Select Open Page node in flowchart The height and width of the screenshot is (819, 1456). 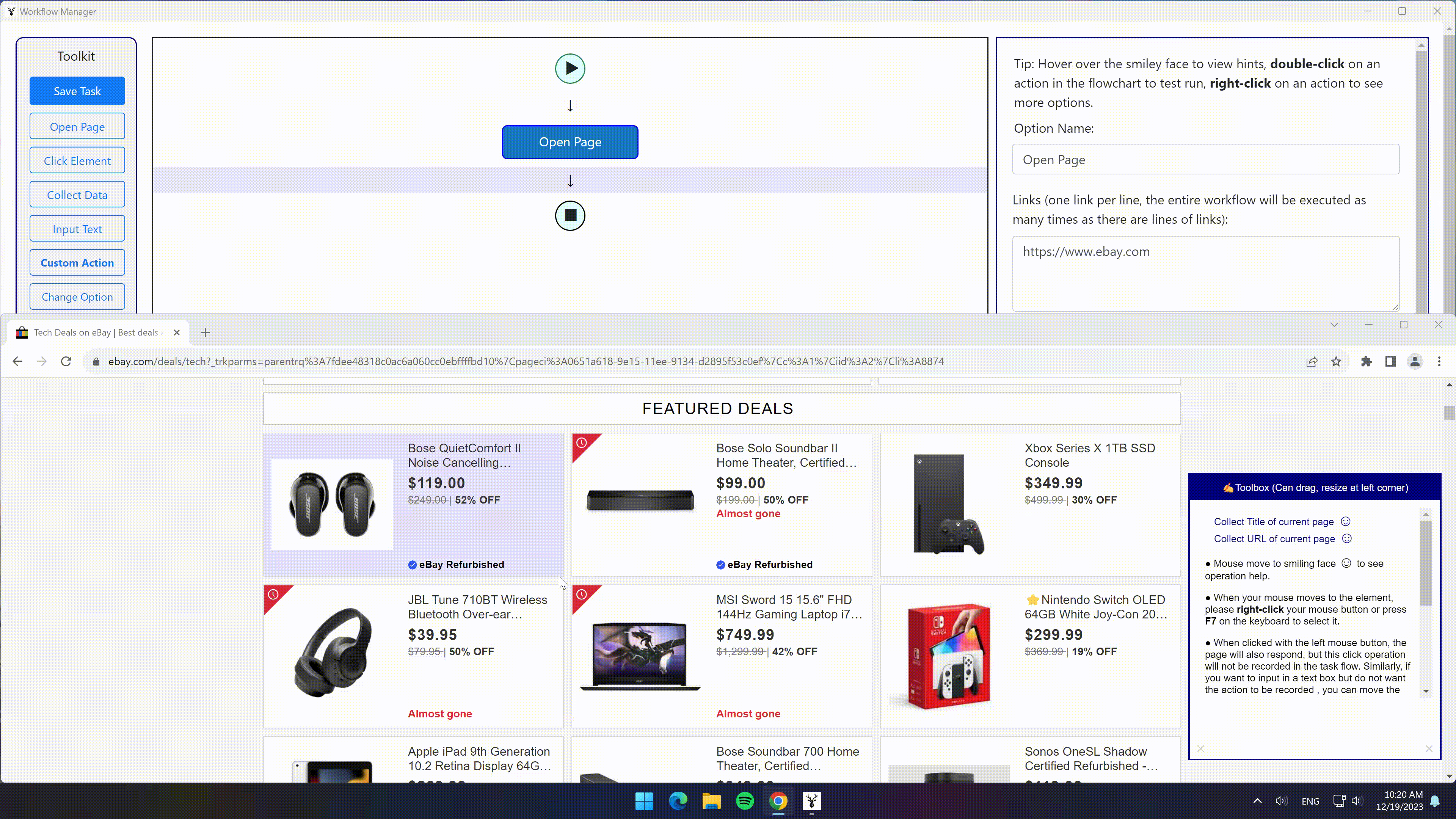pyautogui.click(x=570, y=142)
